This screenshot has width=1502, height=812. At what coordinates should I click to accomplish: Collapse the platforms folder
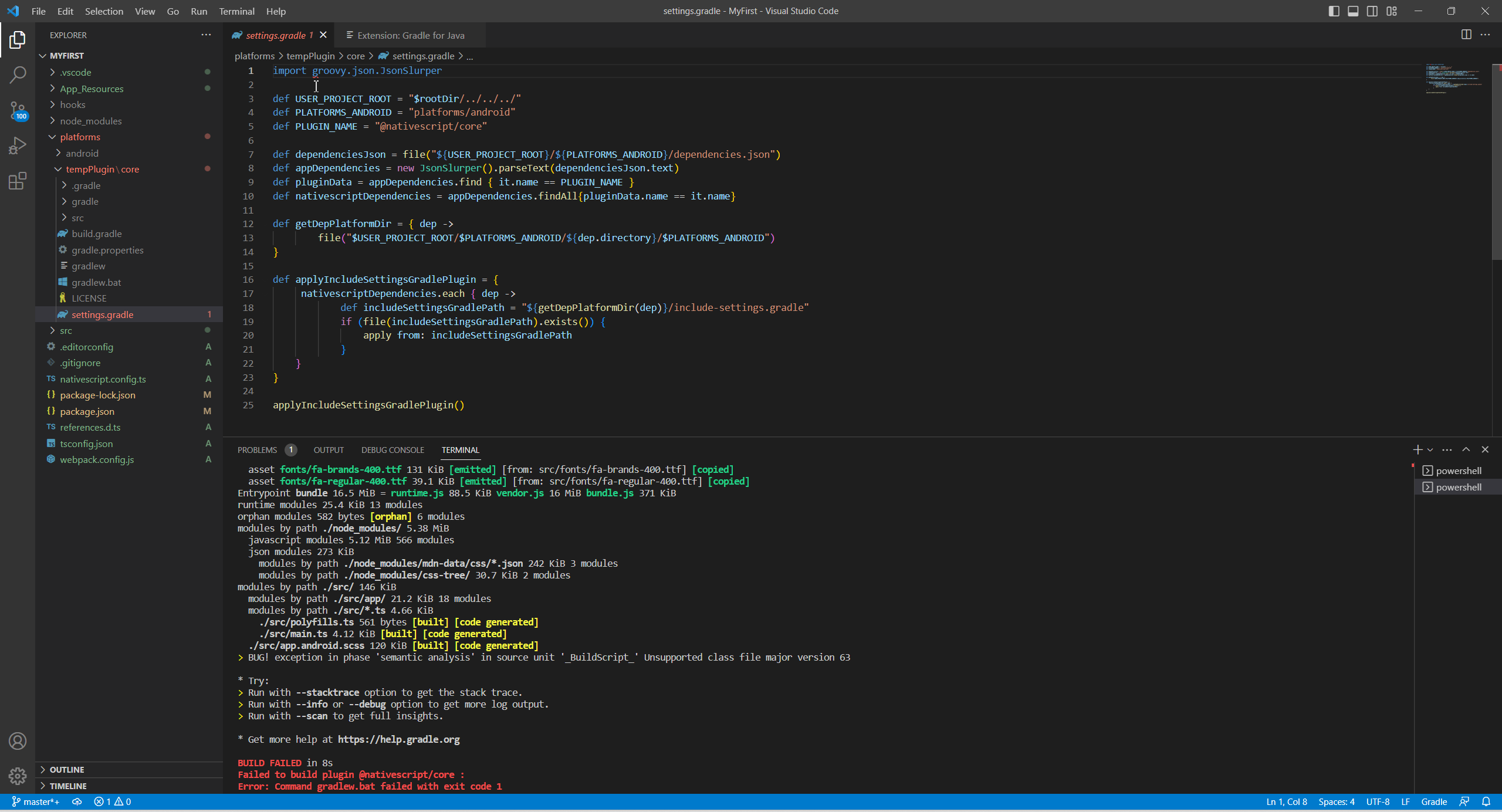pos(80,137)
